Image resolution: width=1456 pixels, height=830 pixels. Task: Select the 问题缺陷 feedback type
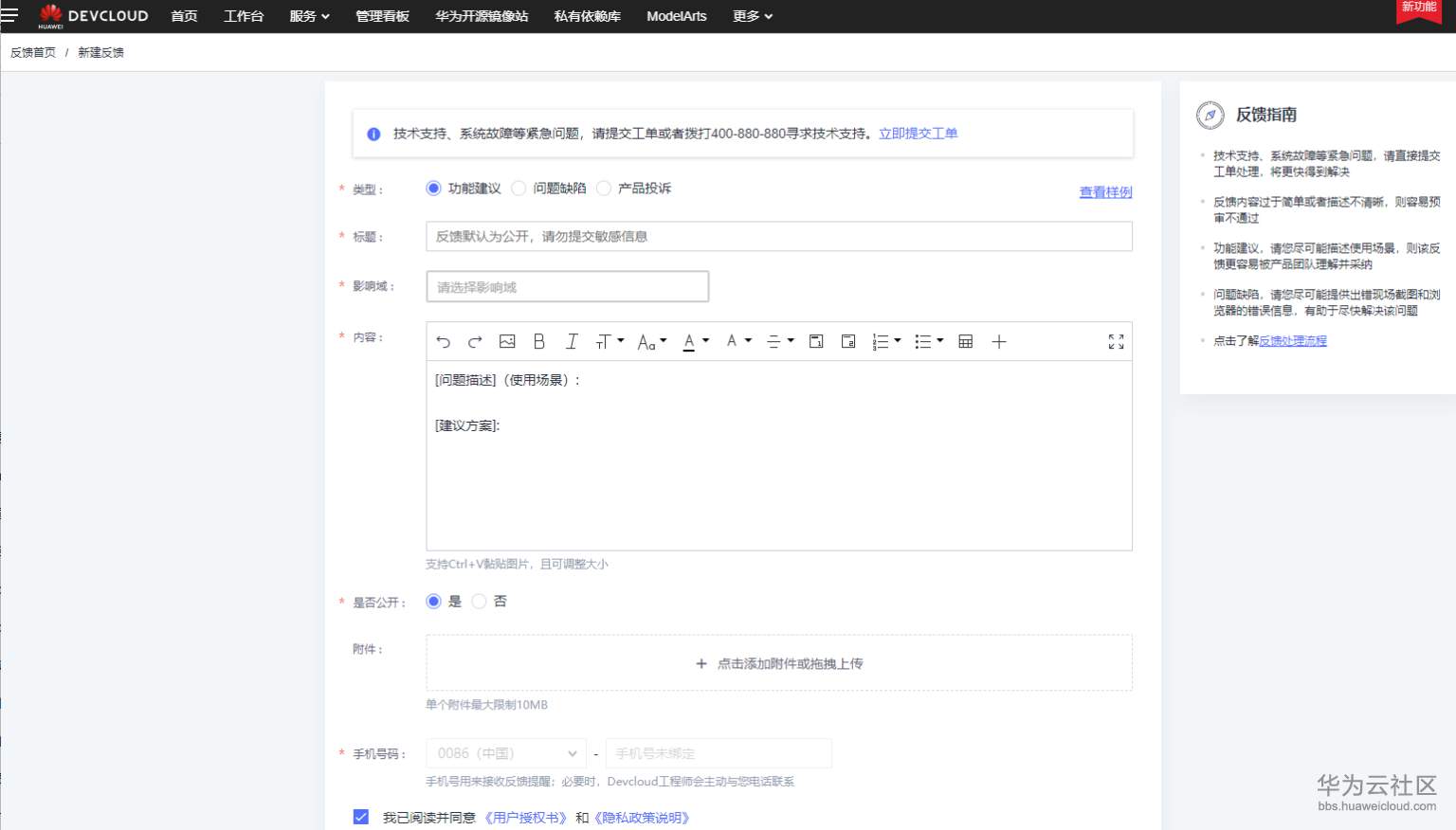coord(519,189)
